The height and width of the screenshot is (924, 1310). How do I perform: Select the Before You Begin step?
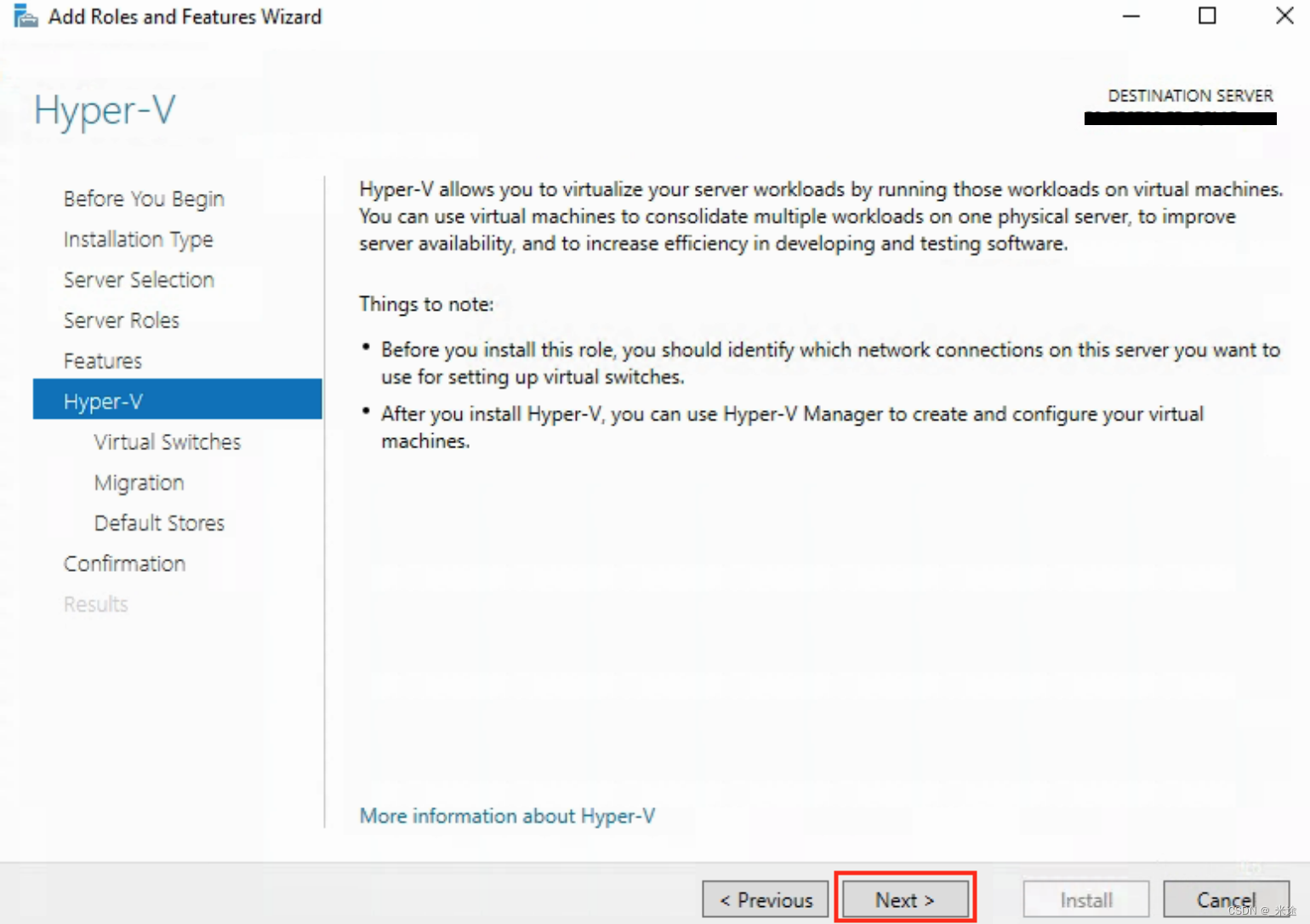[x=143, y=198]
